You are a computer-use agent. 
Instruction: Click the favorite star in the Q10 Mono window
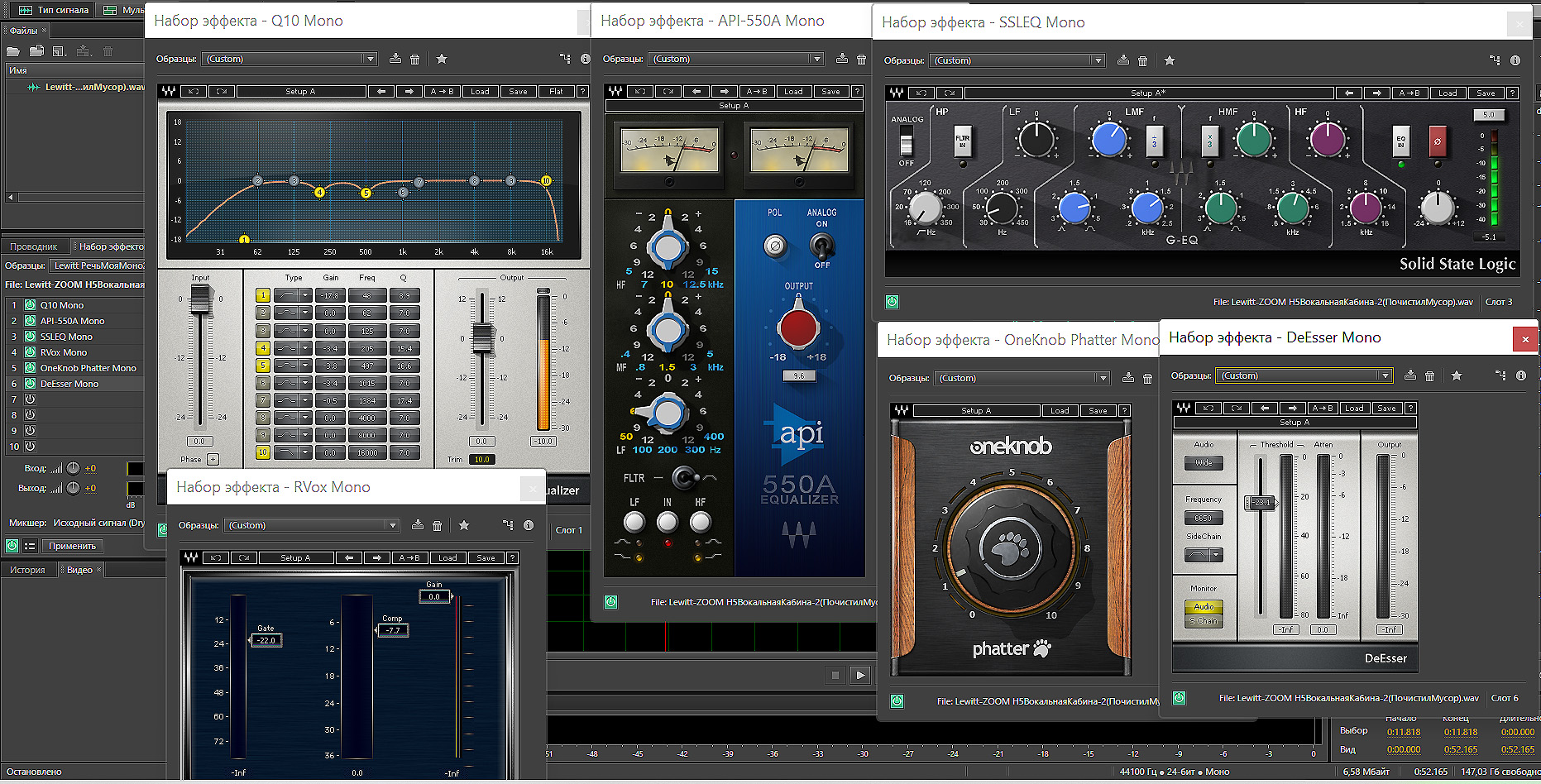[442, 59]
